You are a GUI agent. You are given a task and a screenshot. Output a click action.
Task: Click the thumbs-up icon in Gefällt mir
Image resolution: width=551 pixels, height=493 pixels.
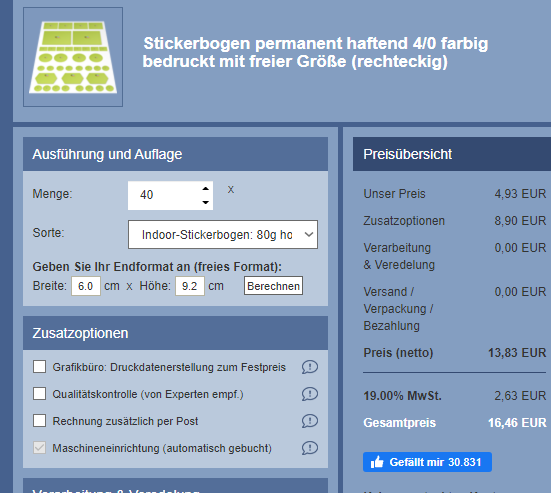[x=377, y=462]
